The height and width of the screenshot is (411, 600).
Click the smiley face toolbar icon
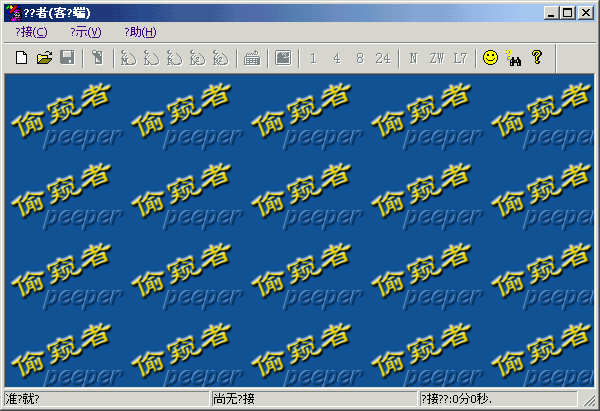pyautogui.click(x=490, y=58)
